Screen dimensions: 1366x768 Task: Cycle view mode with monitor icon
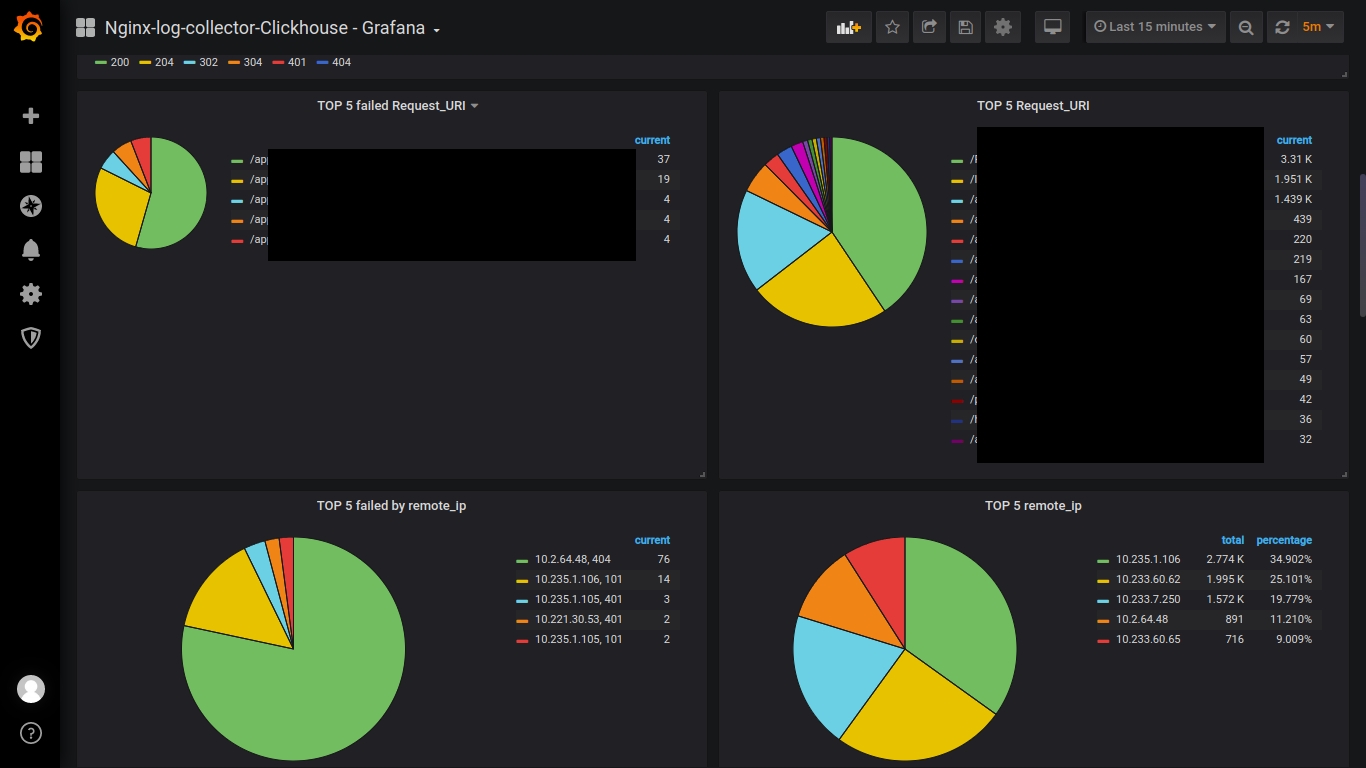tap(1052, 27)
